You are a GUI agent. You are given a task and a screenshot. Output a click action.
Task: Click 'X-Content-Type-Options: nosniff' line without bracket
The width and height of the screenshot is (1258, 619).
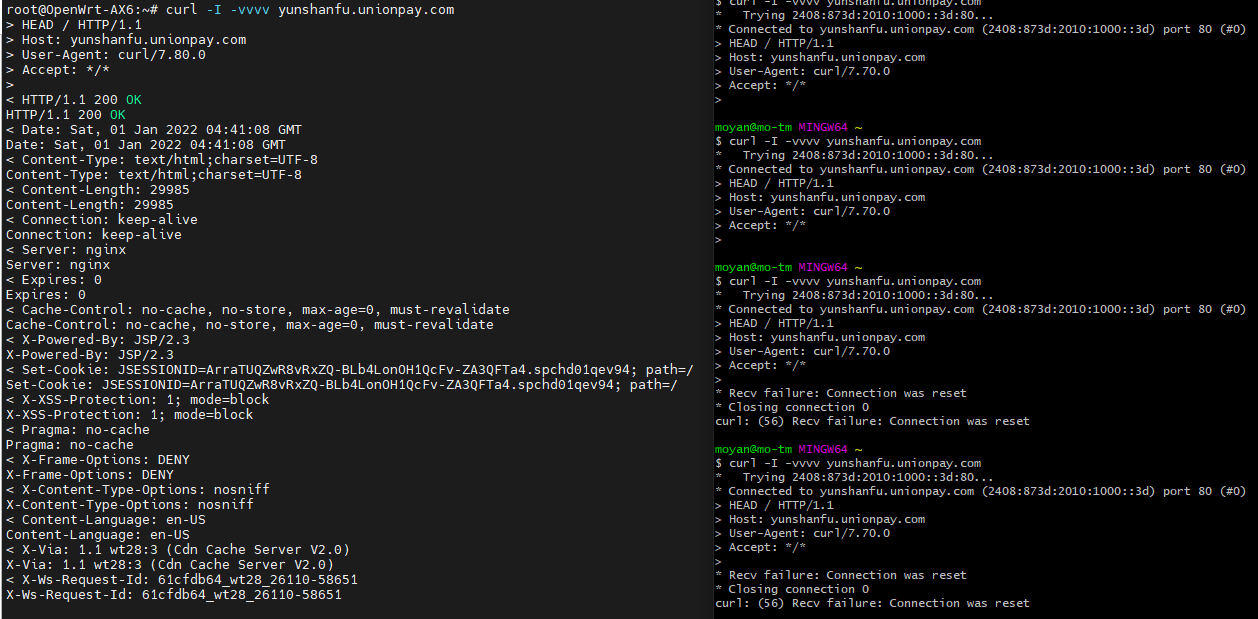pos(129,505)
